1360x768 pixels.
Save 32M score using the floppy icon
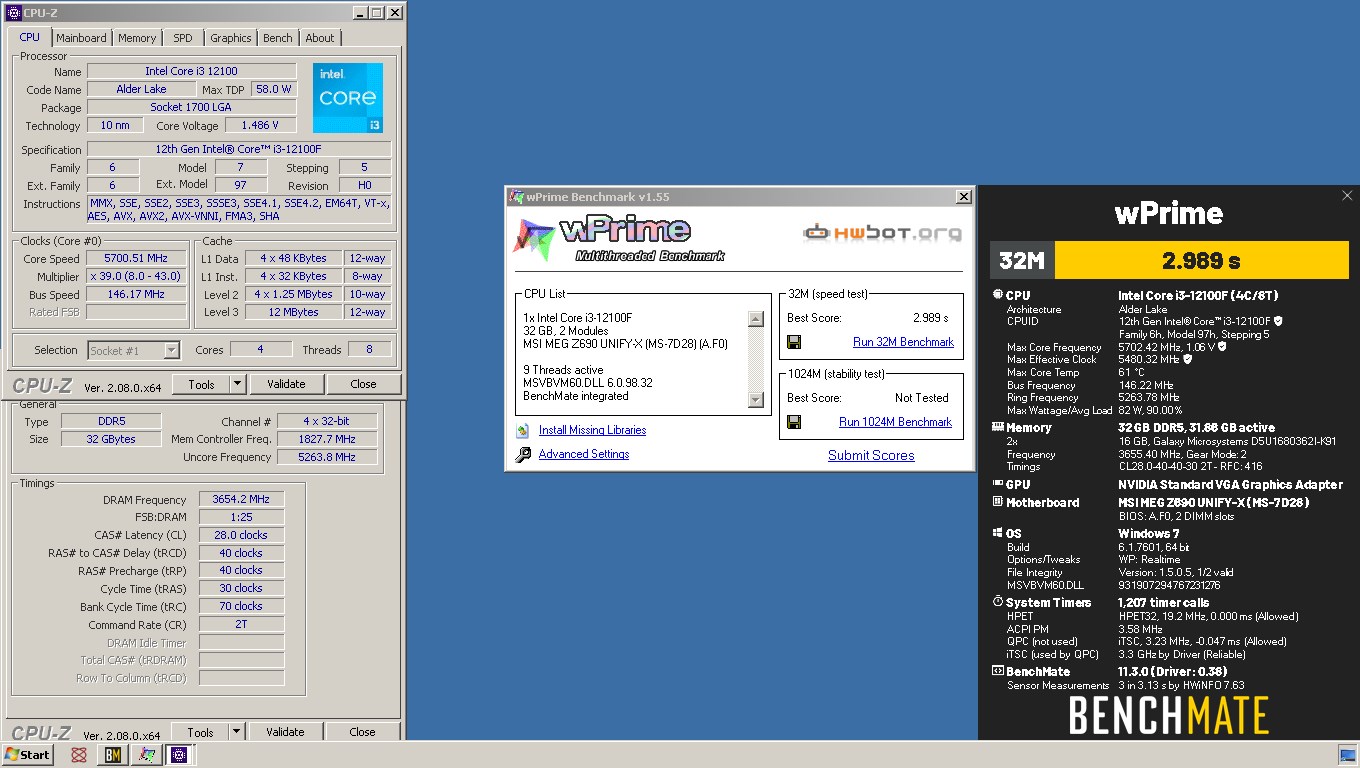click(x=794, y=342)
